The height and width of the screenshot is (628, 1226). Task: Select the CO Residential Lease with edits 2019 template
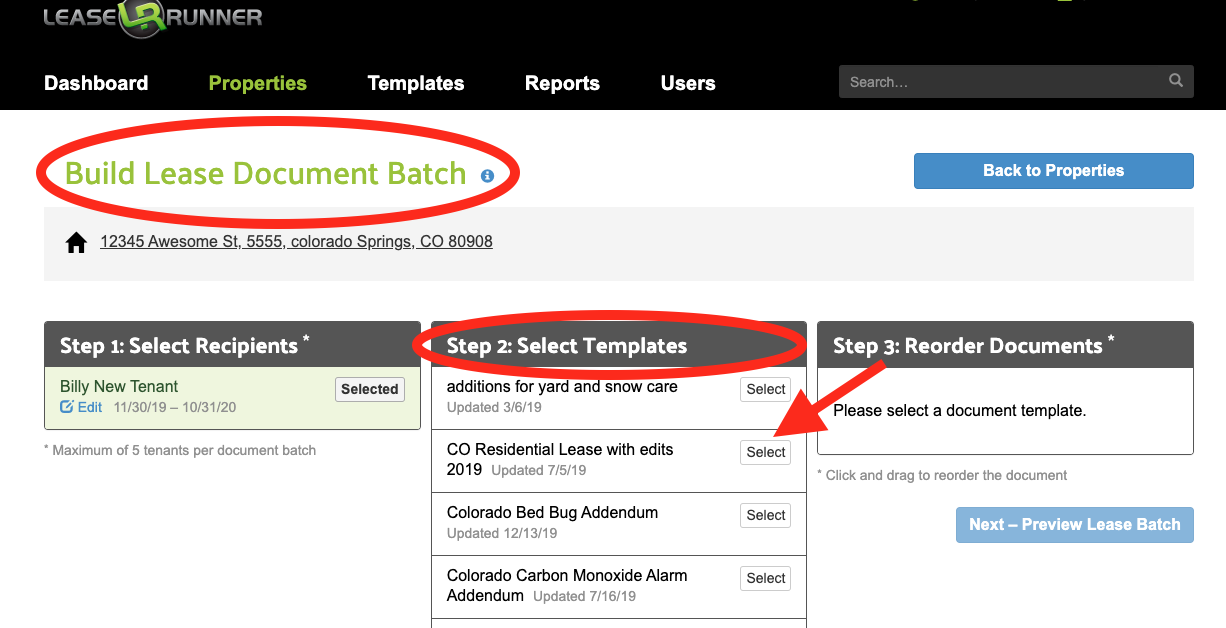pyautogui.click(x=765, y=452)
